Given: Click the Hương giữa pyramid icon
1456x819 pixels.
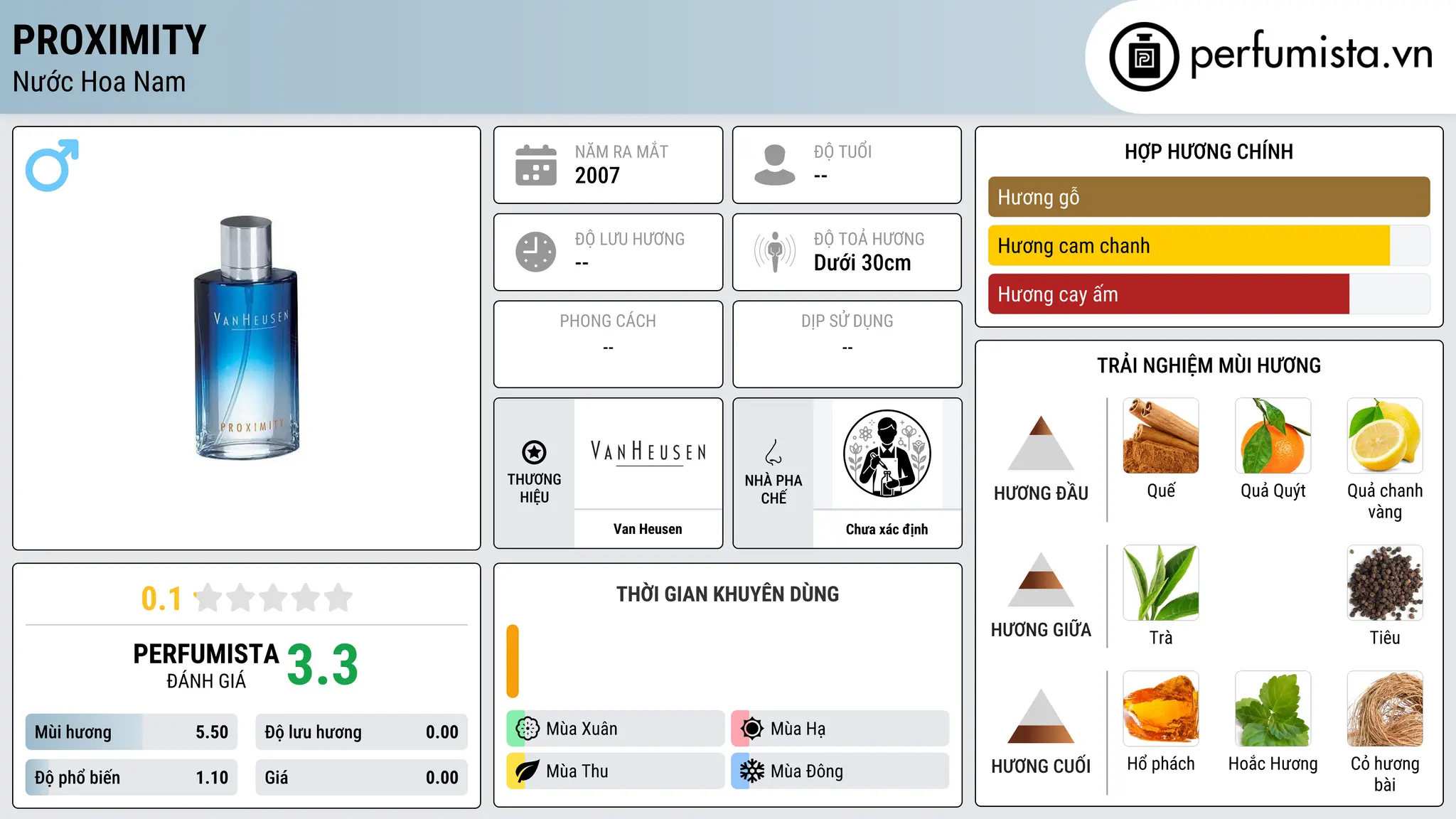Looking at the screenshot, I should tap(1041, 579).
